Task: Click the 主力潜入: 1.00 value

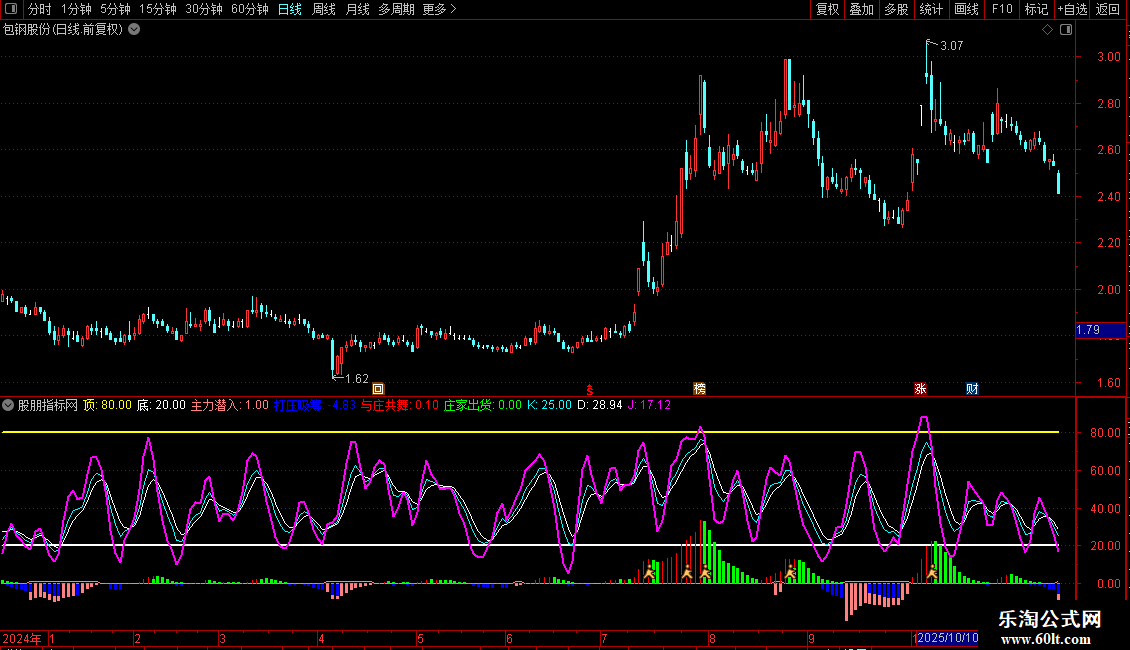Action: [x=229, y=405]
